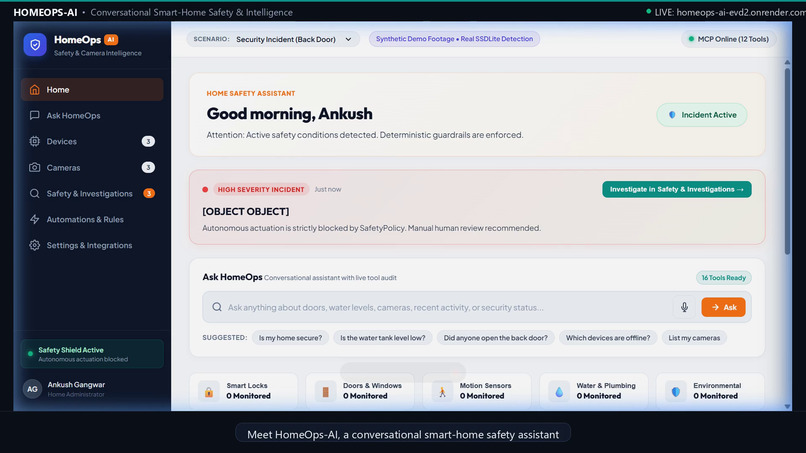The width and height of the screenshot is (806, 453).
Task: Click the [OBJECT OBJECT] incident title
Action: click(246, 211)
